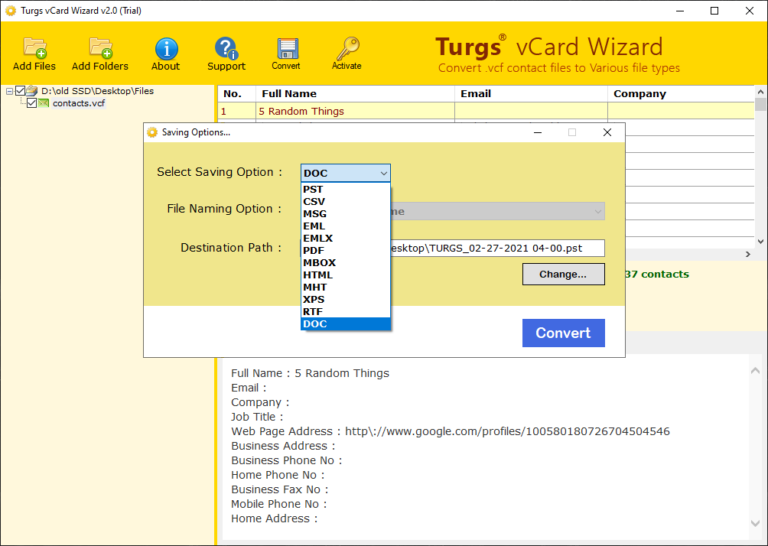Click the Mobile Phone No : preview line
The image size is (768, 546).
pos(279,504)
